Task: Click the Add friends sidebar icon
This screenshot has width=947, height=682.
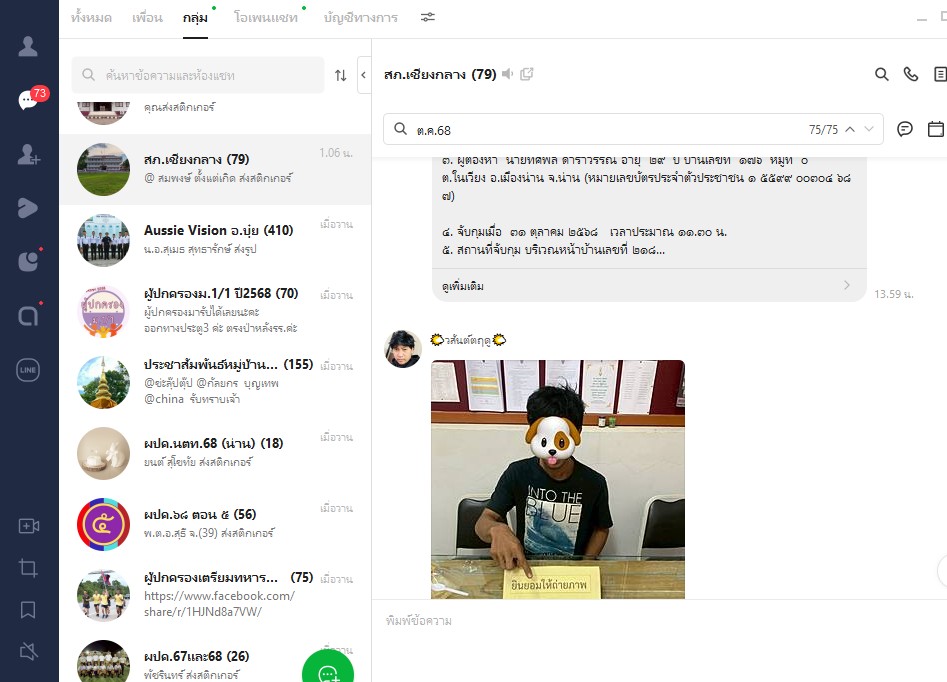Action: pos(28,154)
